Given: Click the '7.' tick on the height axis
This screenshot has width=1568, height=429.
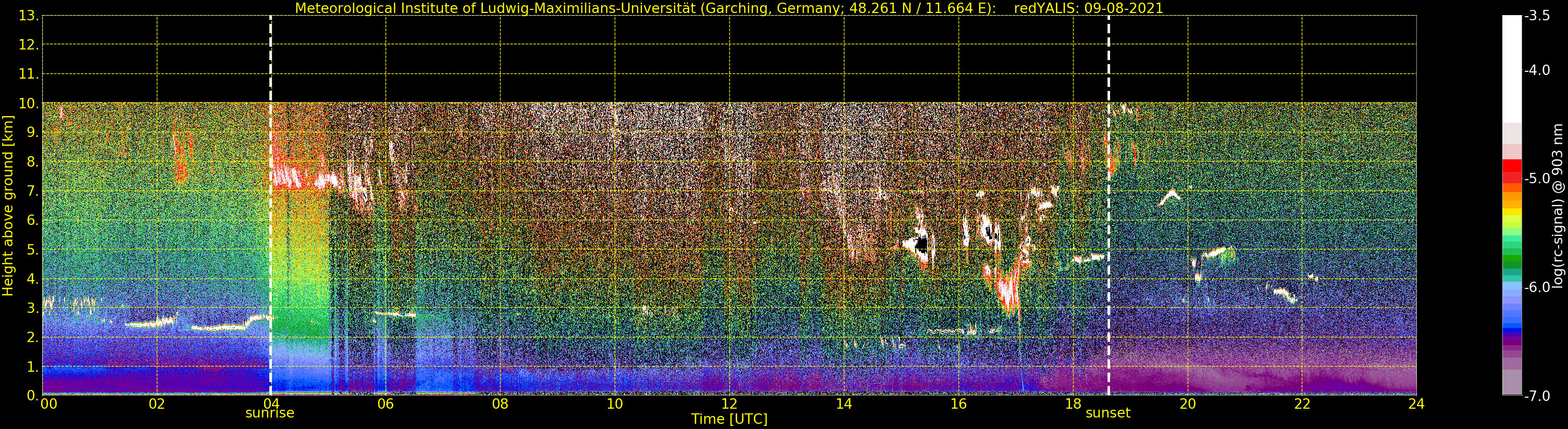Looking at the screenshot, I should click(x=32, y=191).
